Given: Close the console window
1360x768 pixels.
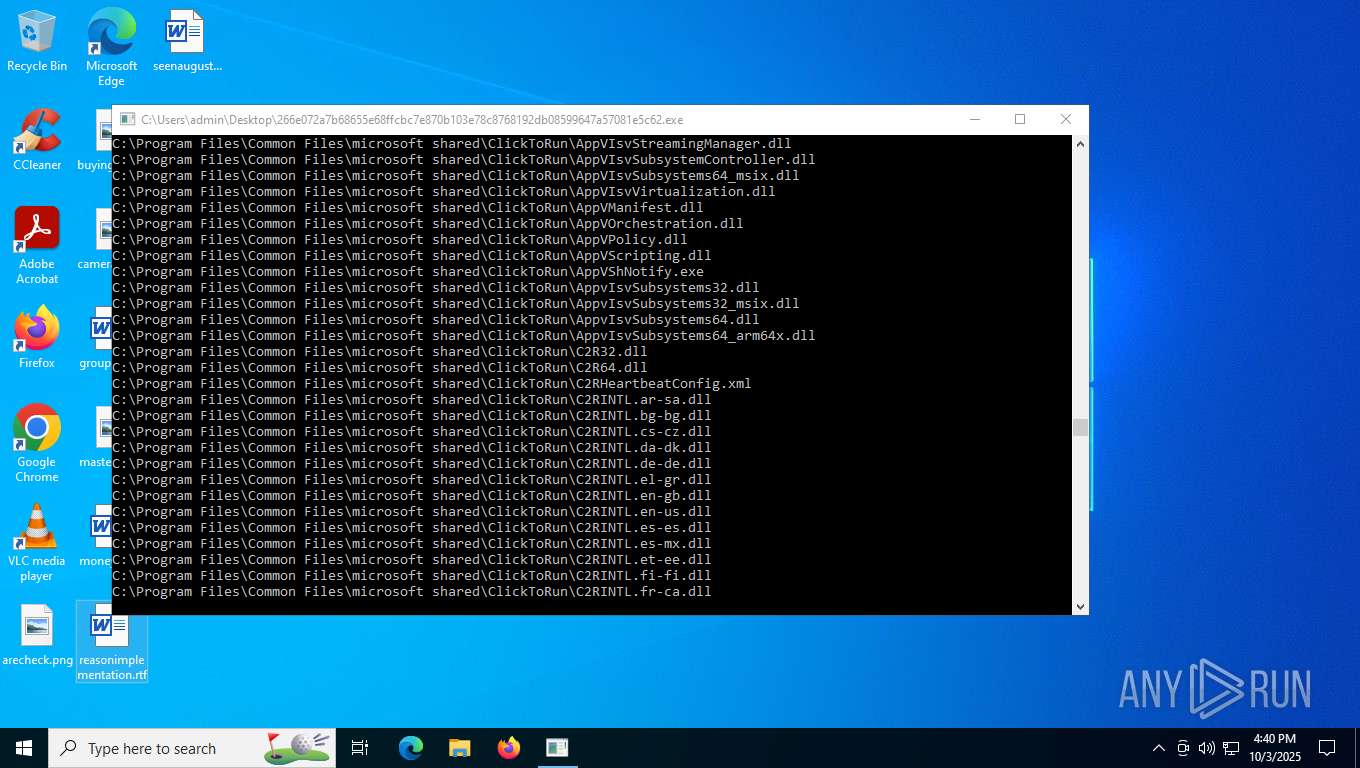Looking at the screenshot, I should tap(1066, 119).
